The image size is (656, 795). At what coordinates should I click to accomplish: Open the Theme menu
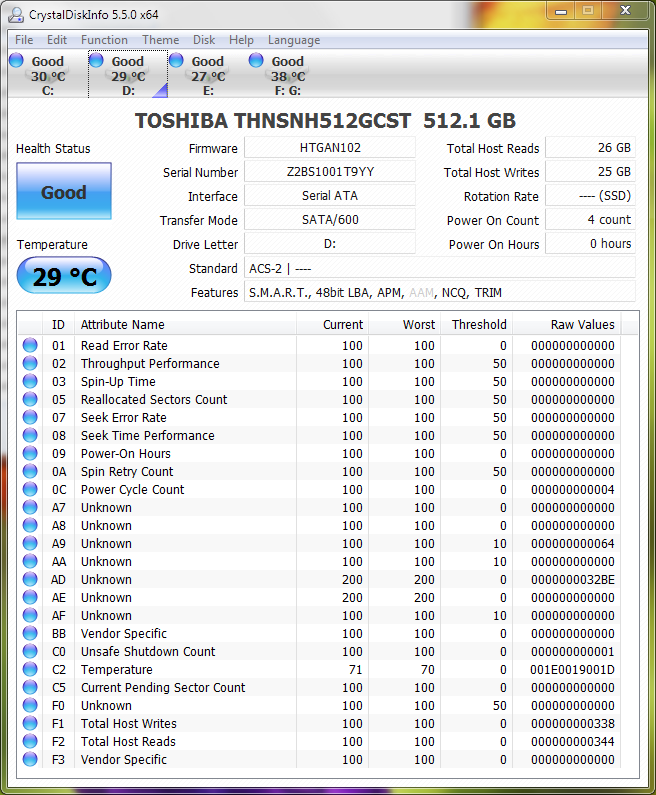click(160, 40)
